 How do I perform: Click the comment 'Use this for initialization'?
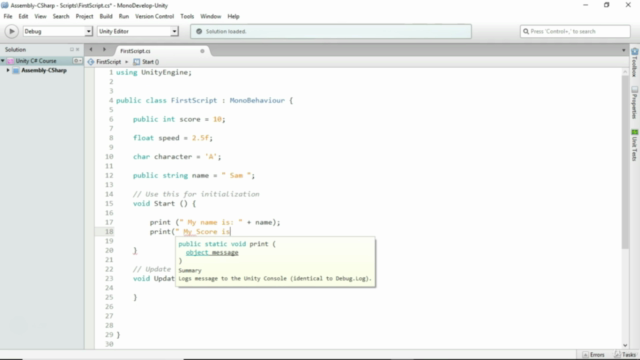(202, 194)
